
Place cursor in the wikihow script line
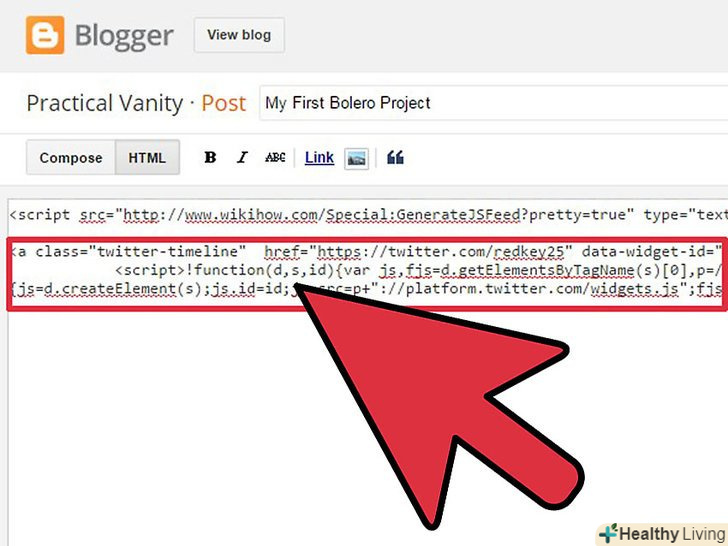point(368,215)
